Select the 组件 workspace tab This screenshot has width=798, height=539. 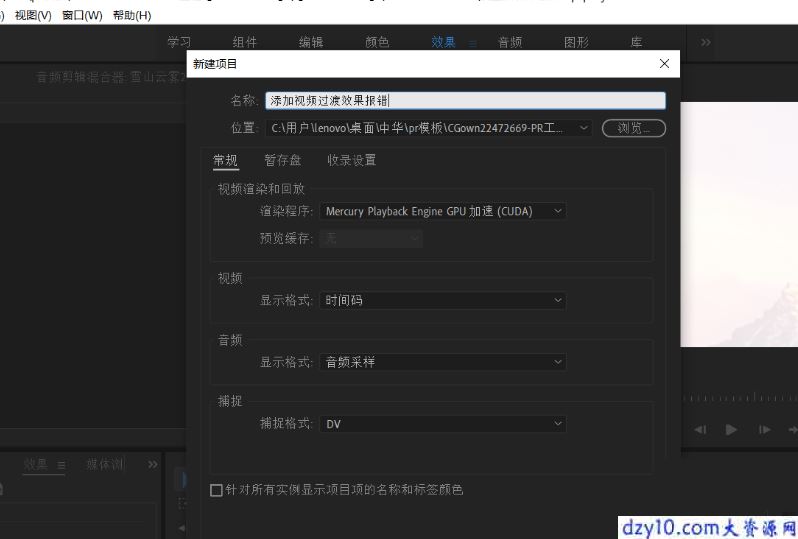tap(245, 42)
